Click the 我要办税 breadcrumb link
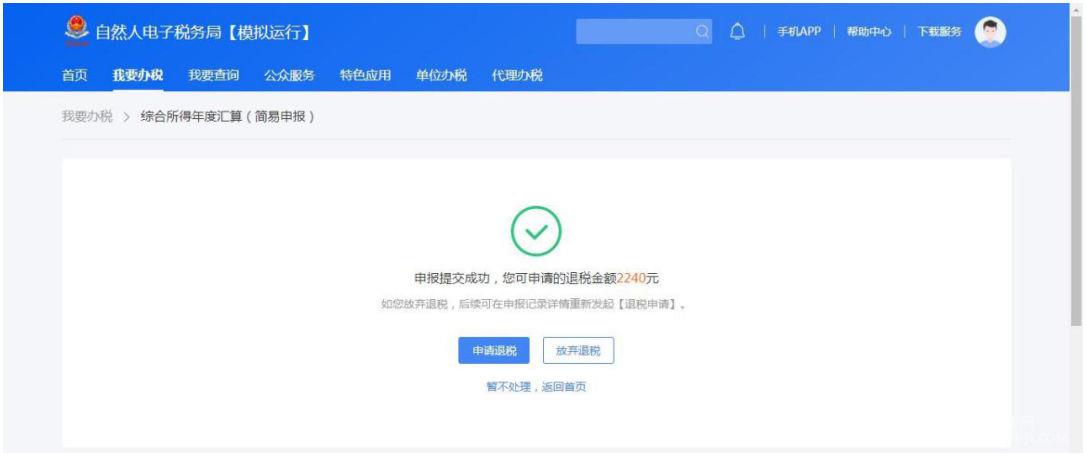Screen dimensions: 1086x456 [87, 116]
